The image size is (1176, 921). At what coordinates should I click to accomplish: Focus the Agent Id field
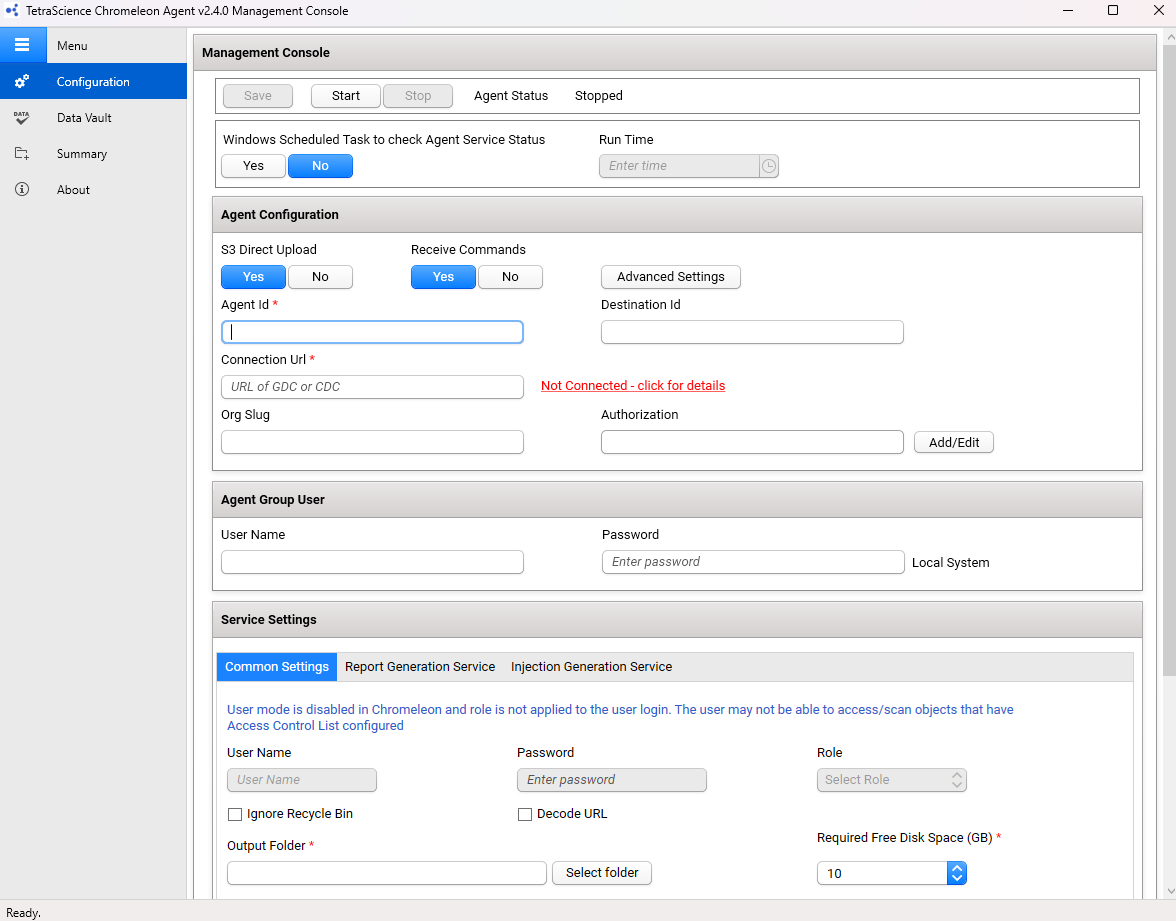click(372, 332)
